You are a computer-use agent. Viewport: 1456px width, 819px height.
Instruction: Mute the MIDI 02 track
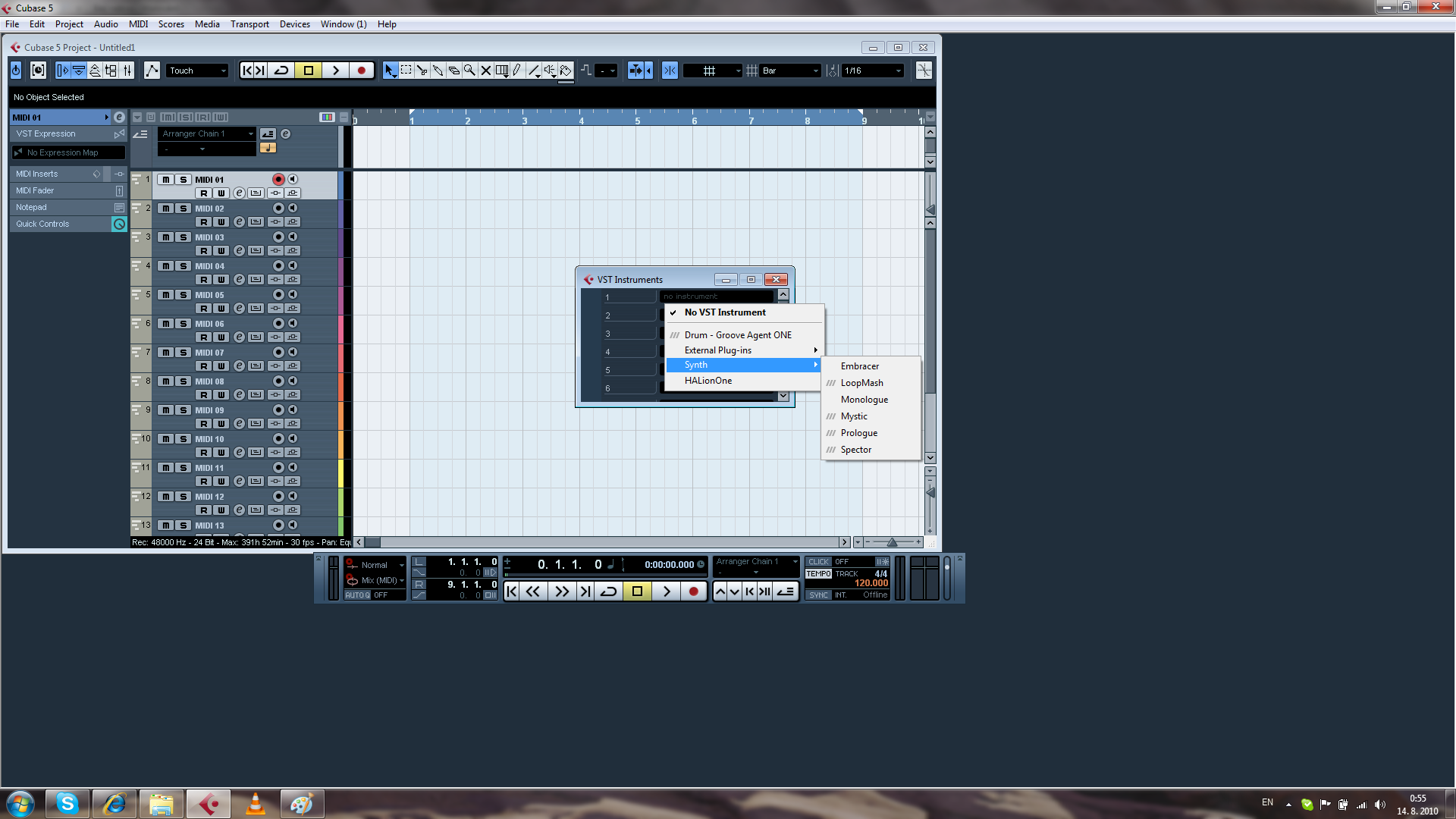[166, 209]
